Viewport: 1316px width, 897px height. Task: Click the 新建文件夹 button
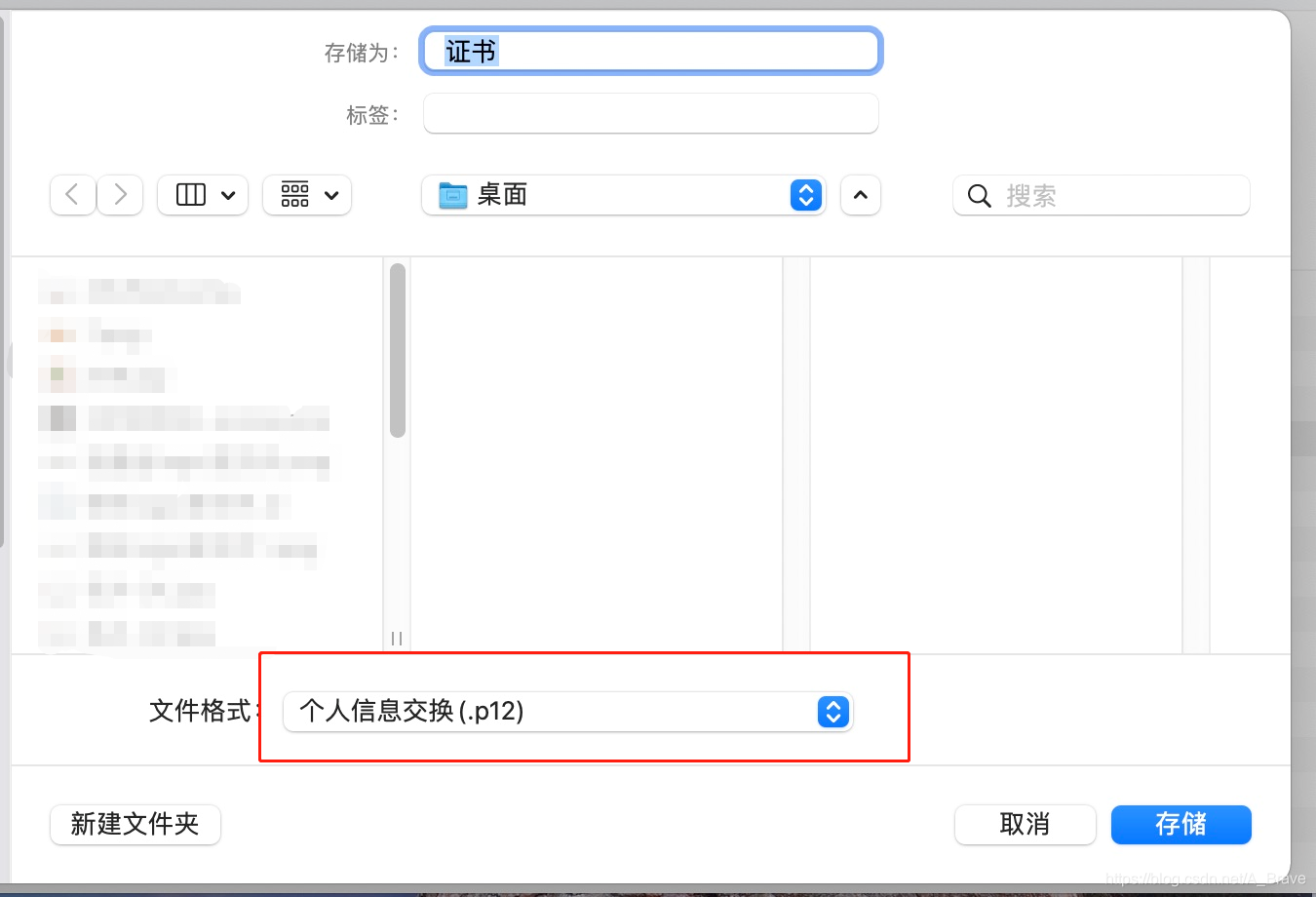coord(135,824)
